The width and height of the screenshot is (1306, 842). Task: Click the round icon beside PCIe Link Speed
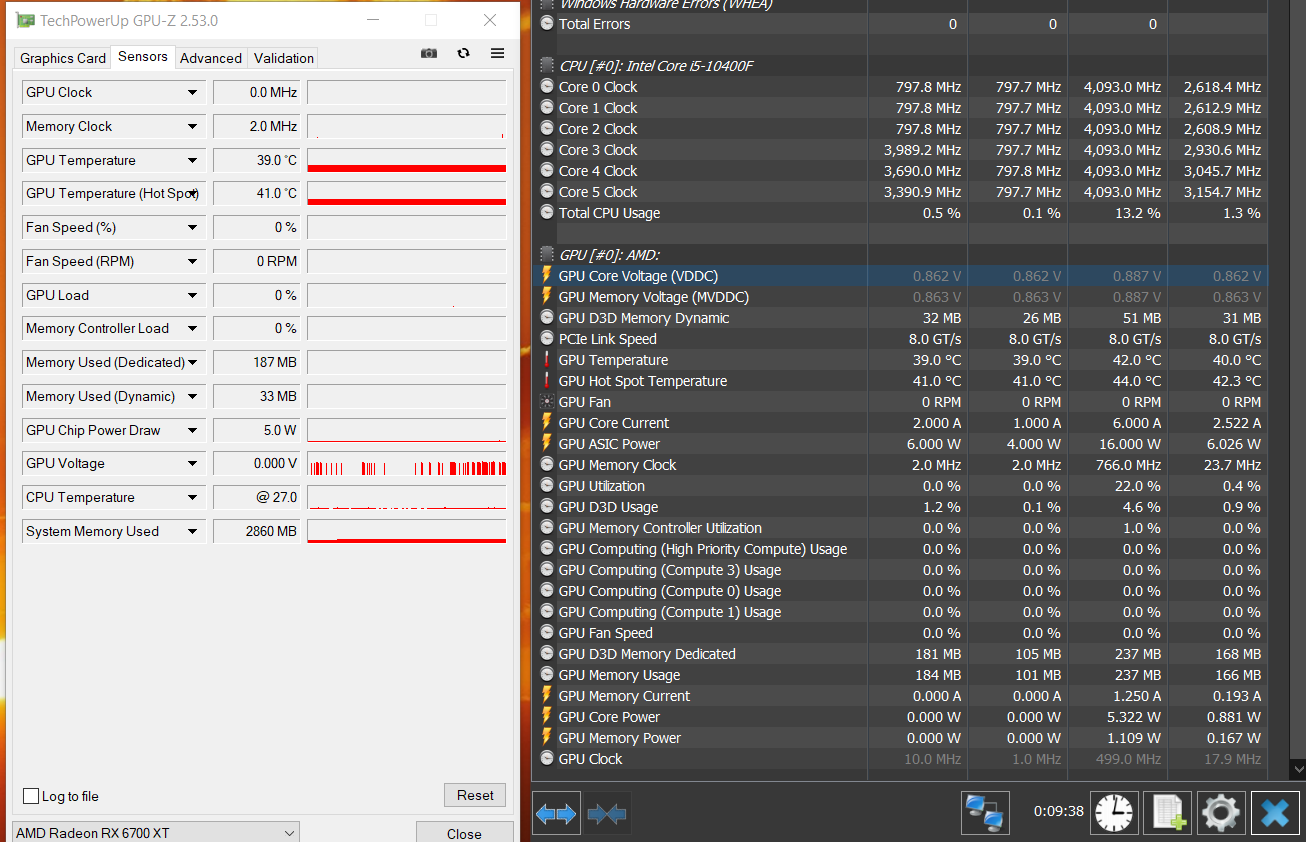[x=547, y=339]
